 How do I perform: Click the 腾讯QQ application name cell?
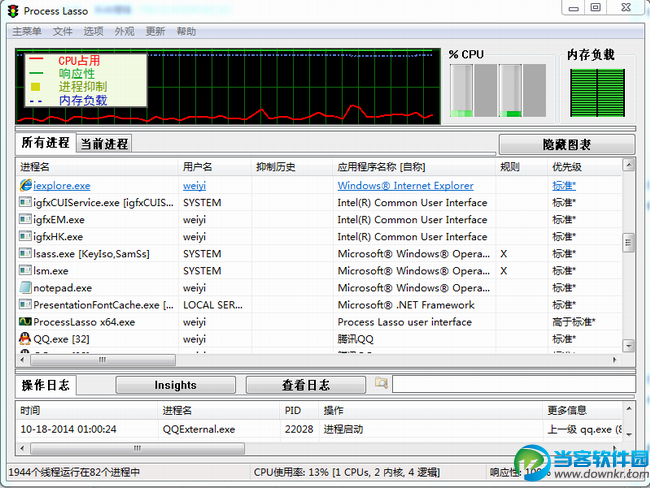click(356, 339)
